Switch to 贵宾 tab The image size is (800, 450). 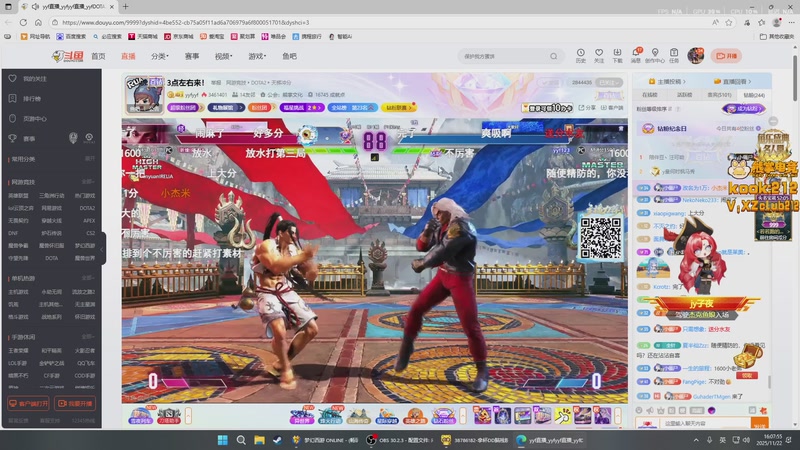coord(719,95)
